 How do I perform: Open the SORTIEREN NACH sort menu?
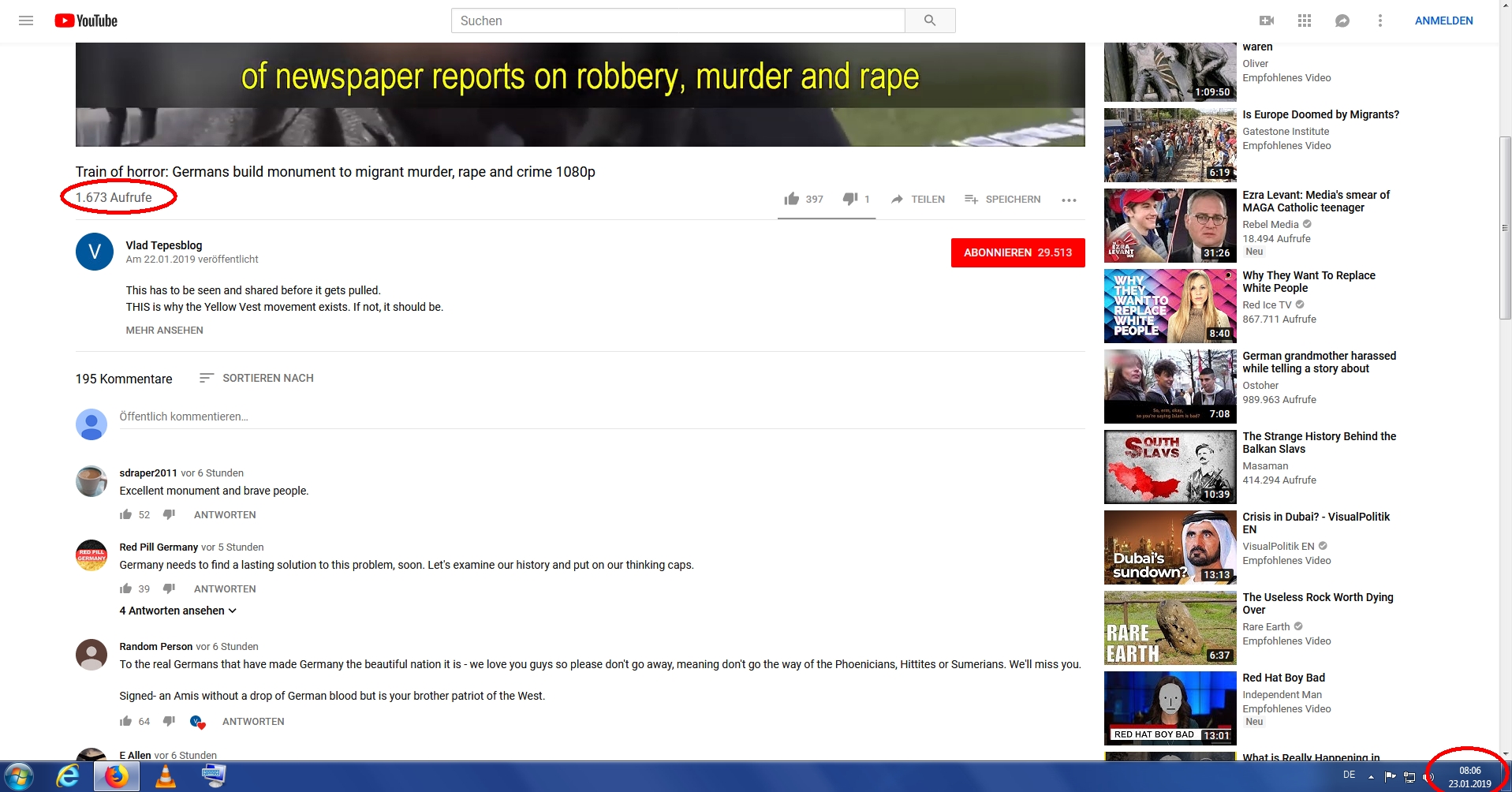256,378
